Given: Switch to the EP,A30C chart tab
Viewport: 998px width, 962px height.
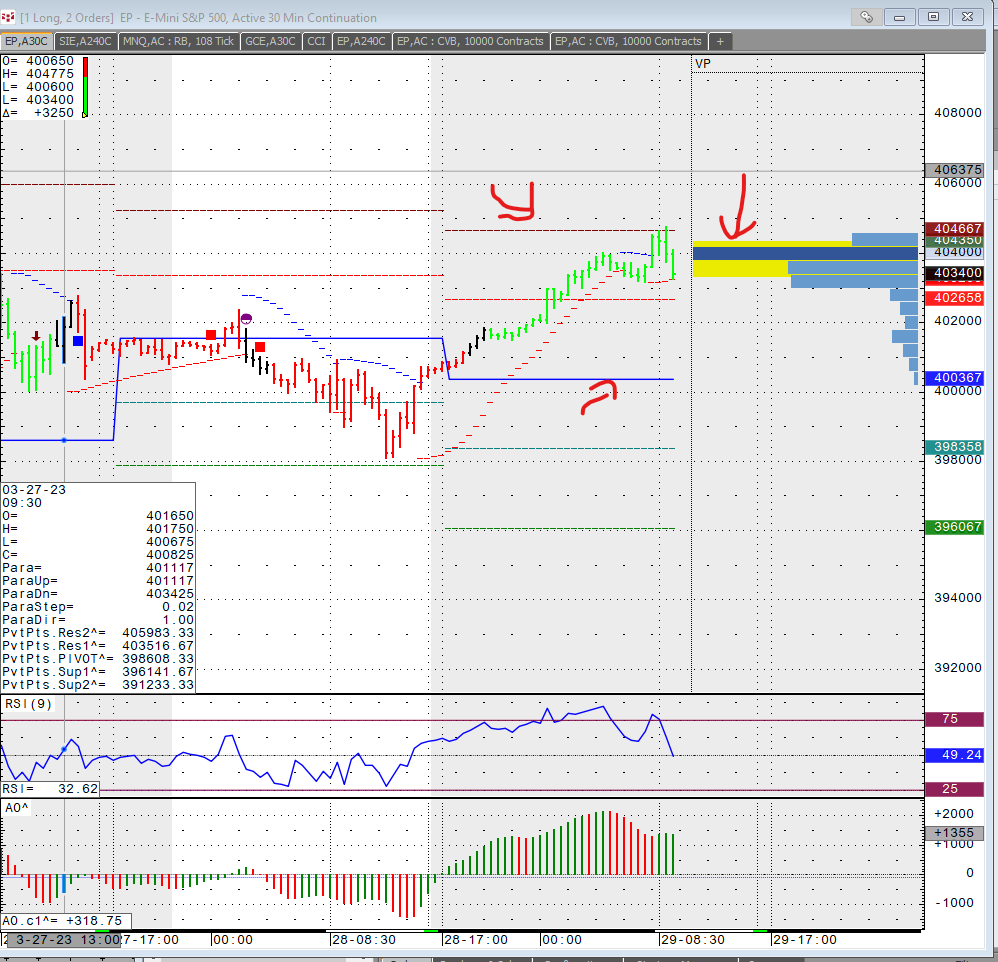Looking at the screenshot, I should 27,41.
